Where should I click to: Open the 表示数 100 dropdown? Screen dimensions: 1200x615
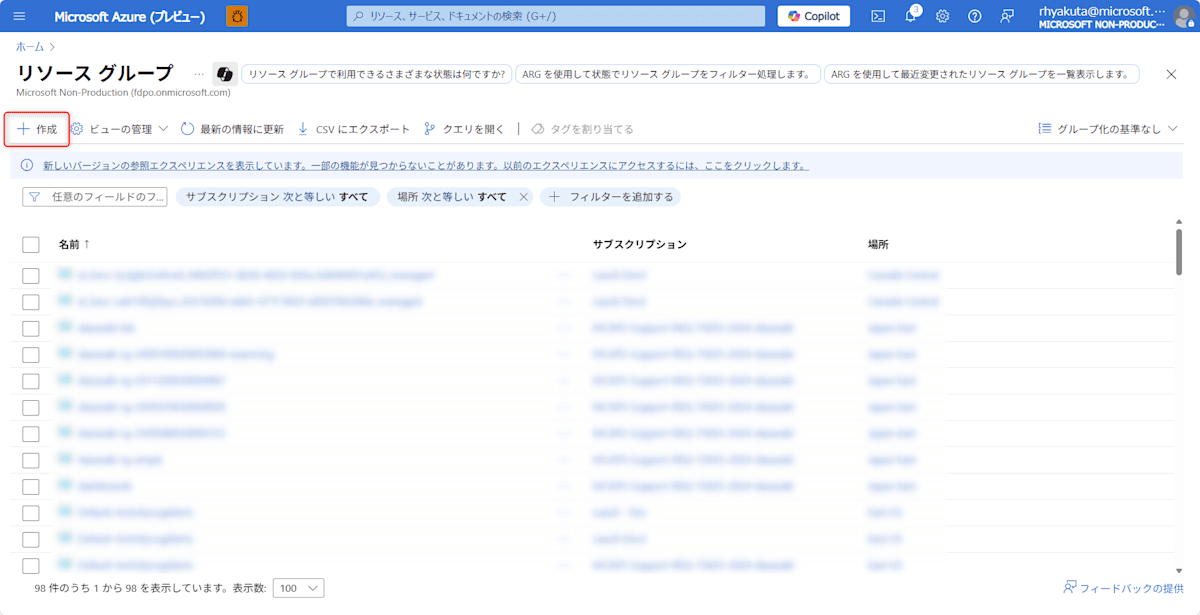pos(299,588)
